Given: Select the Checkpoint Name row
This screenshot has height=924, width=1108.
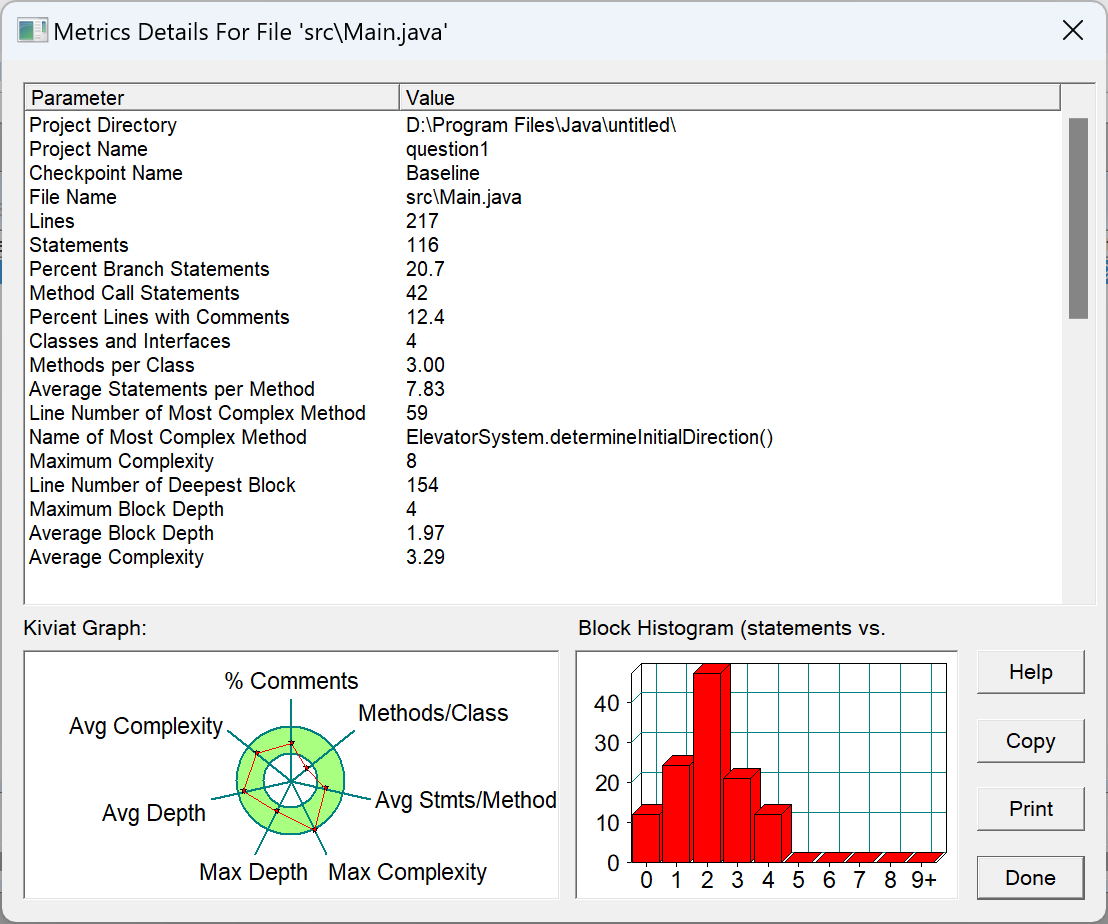Looking at the screenshot, I should [543, 173].
